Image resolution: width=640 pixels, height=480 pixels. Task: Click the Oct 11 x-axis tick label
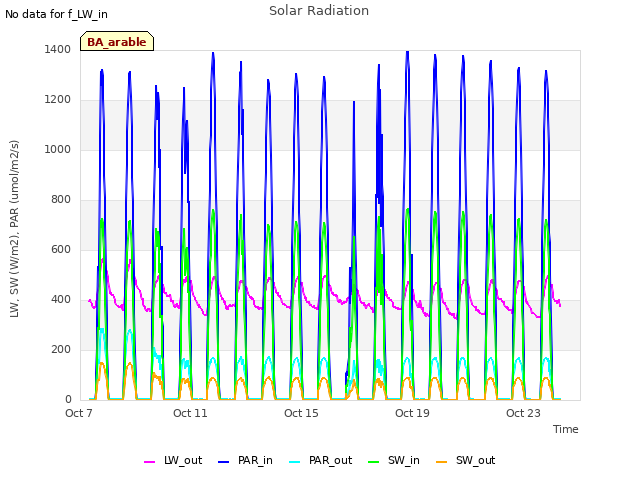click(x=190, y=413)
